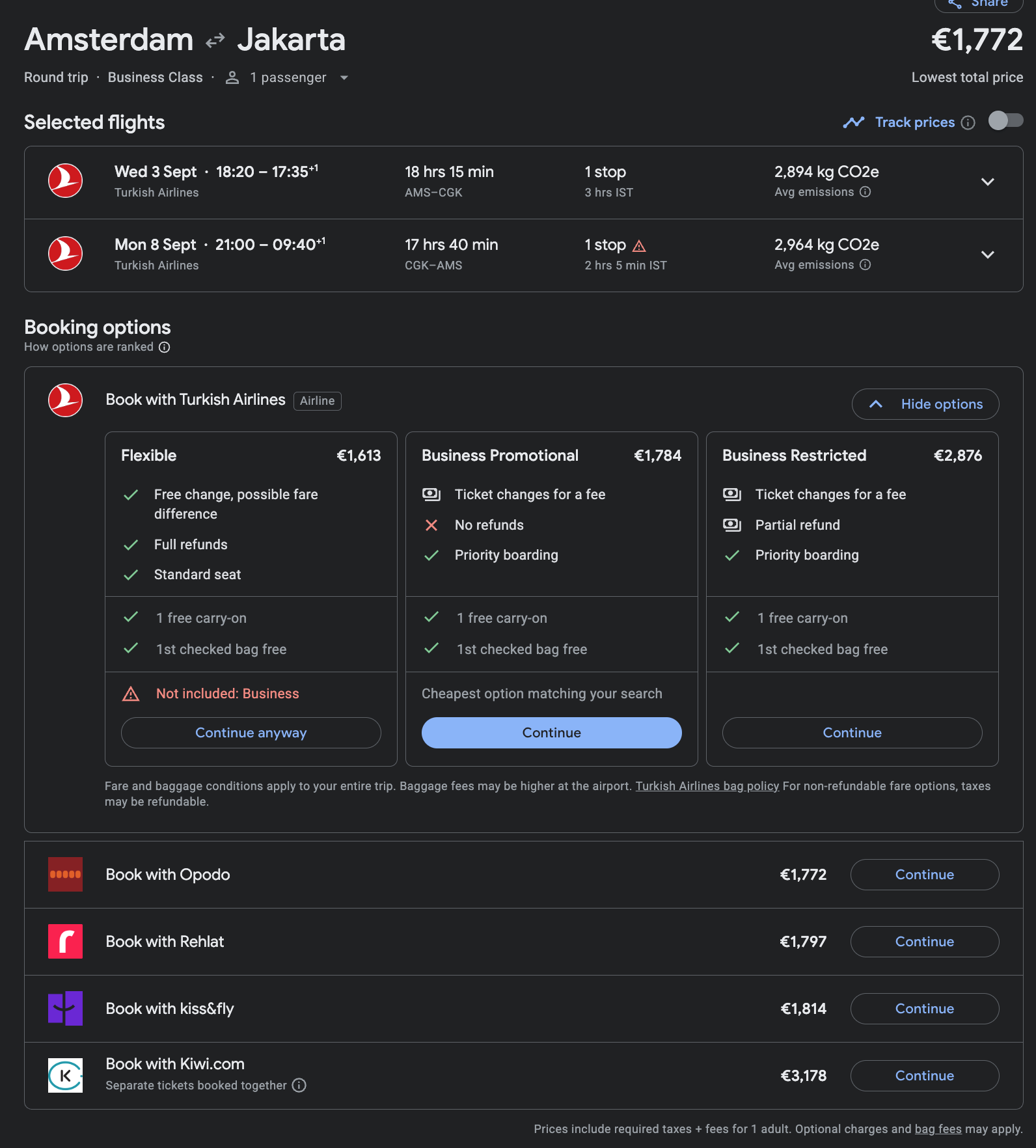Expand the Wed 3 Sept flight details
1036x1148 pixels.
(x=987, y=182)
